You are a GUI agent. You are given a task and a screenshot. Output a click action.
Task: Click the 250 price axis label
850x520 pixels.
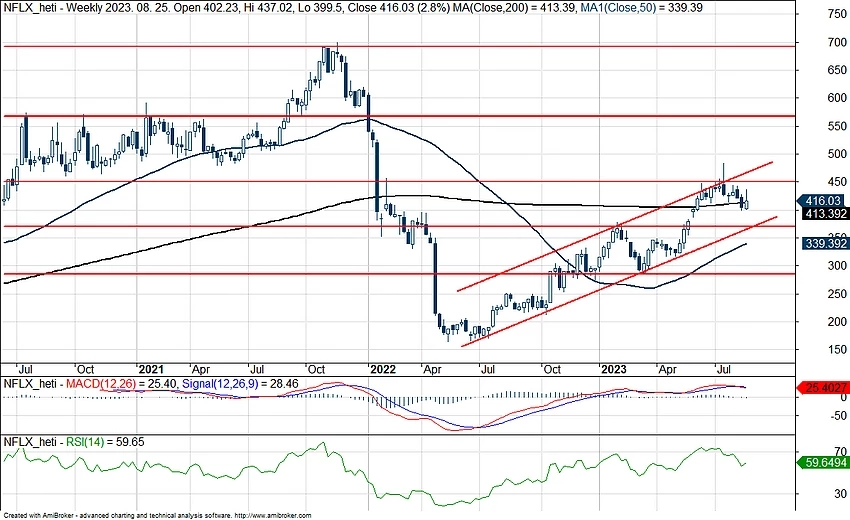click(837, 294)
